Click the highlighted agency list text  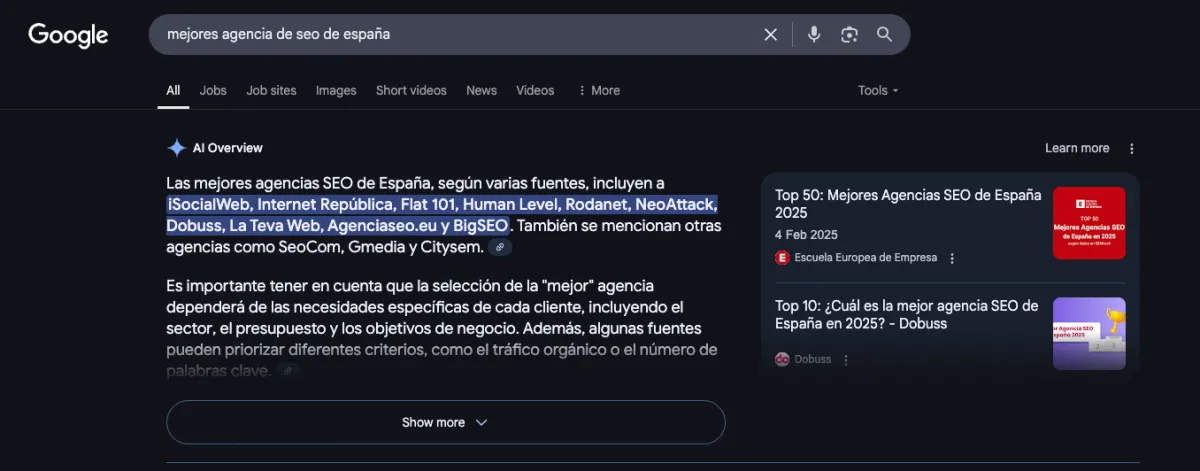point(442,215)
